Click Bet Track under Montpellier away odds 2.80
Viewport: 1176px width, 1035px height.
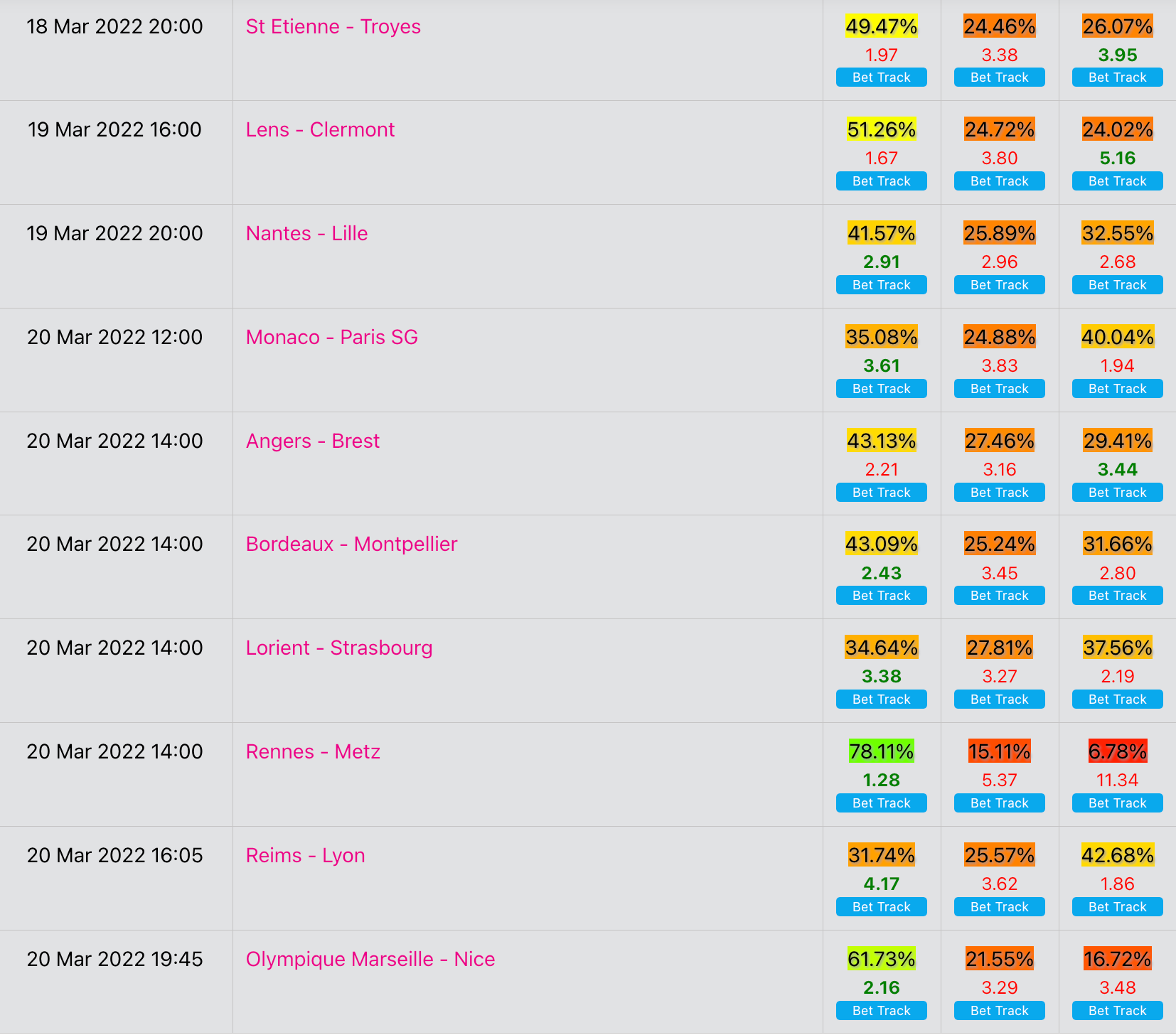(x=1118, y=596)
